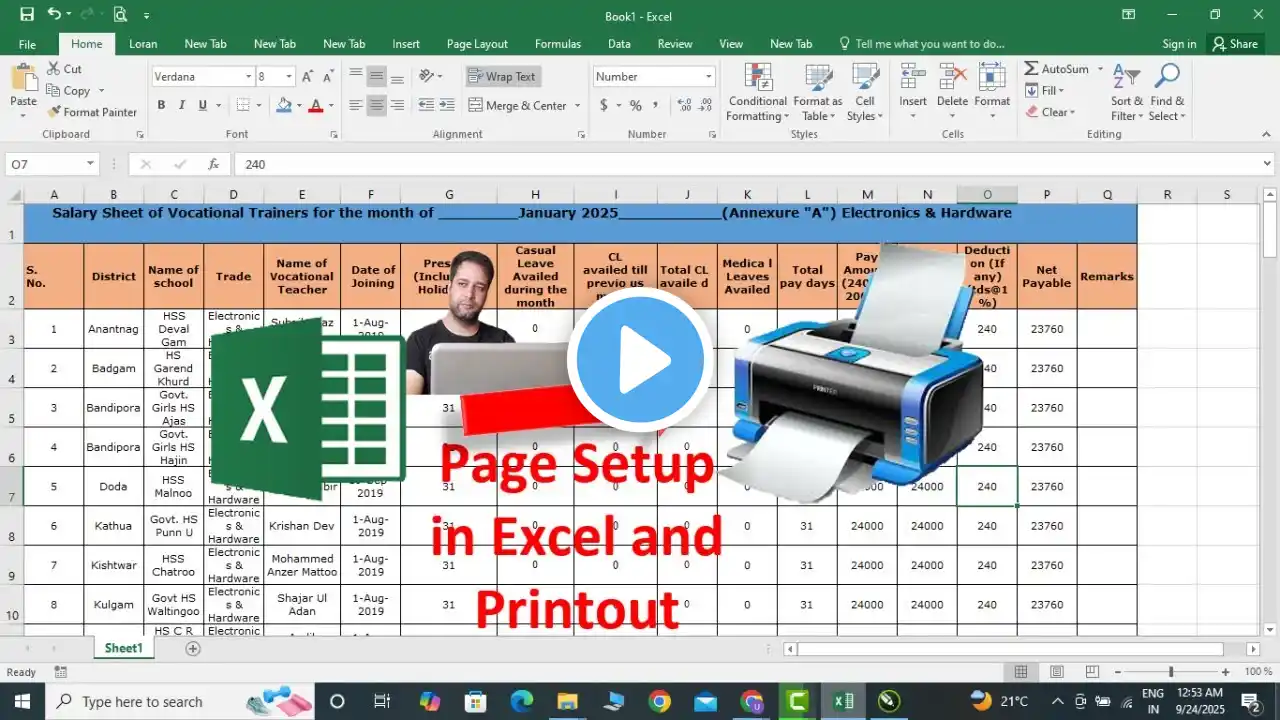
Task: Switch to the Page Layout ribbon tab
Action: pyautogui.click(x=477, y=44)
